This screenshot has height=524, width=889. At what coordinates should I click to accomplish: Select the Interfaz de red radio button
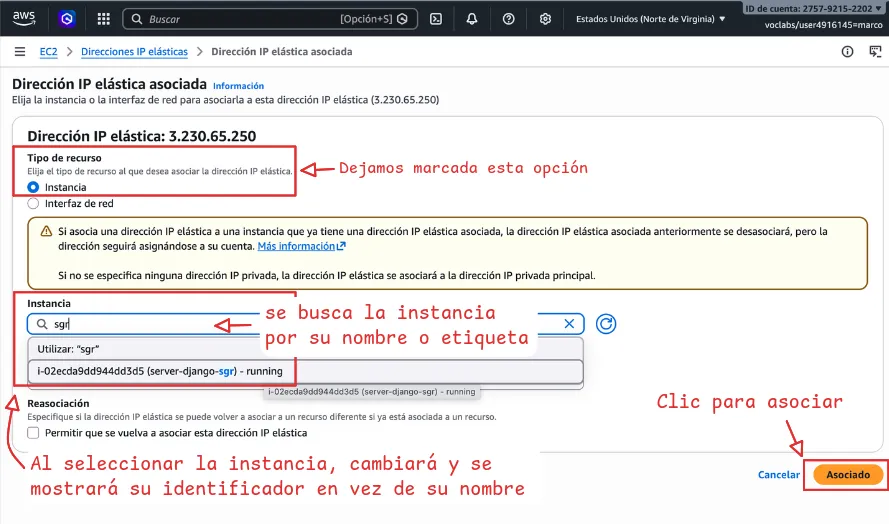pyautogui.click(x=33, y=204)
